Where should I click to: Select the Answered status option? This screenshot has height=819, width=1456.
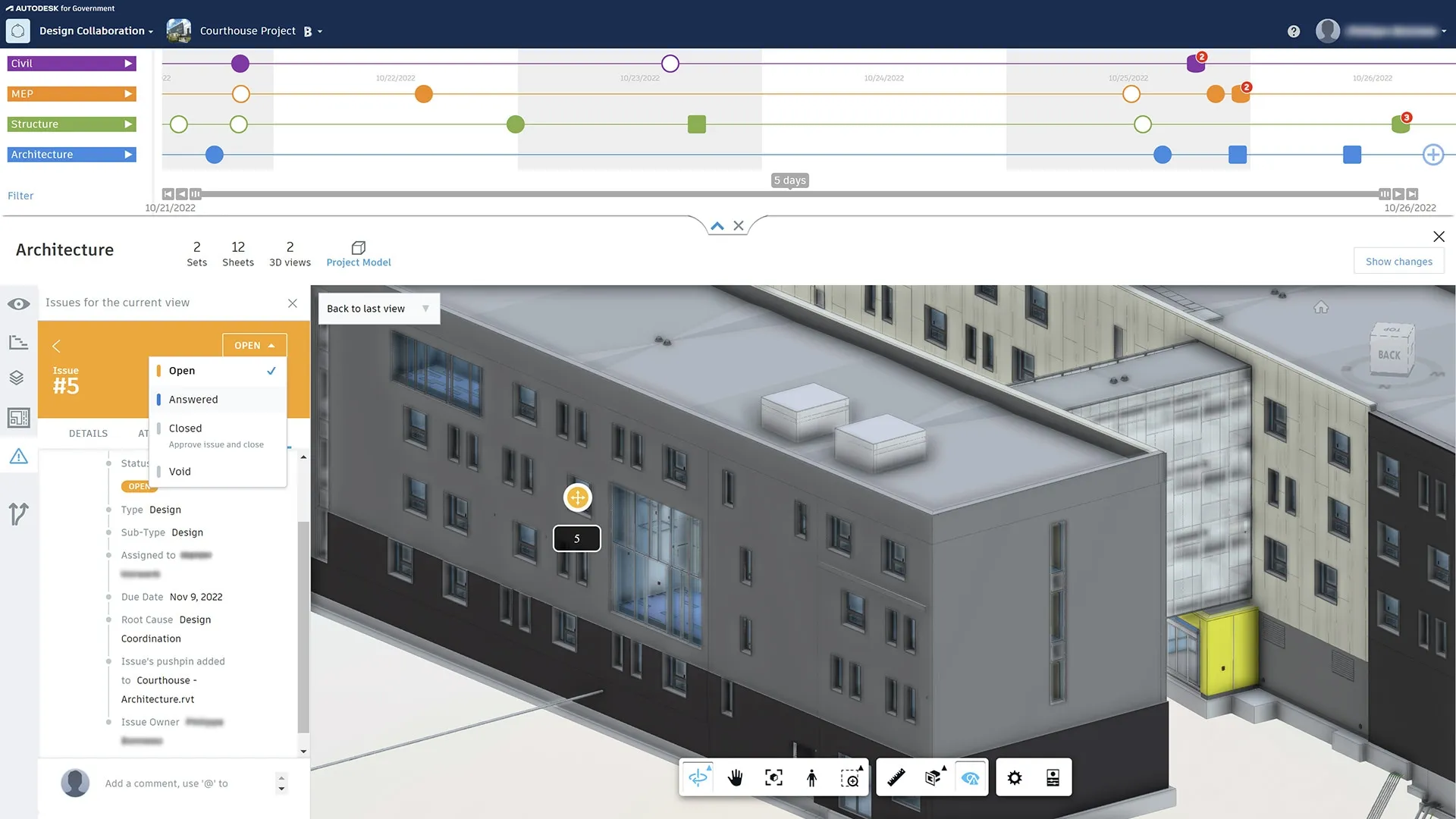(193, 400)
